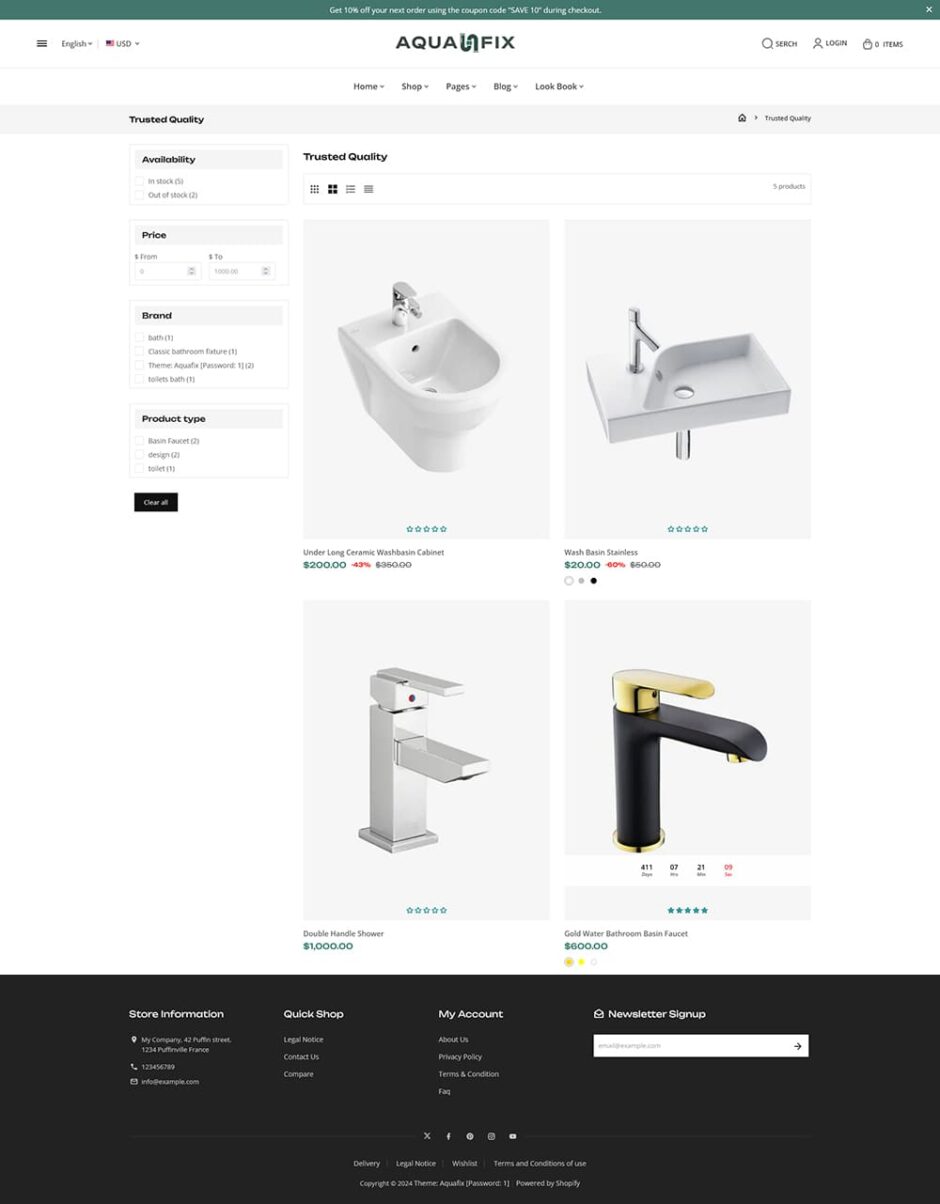Open the Look Book menu item
Viewport: 940px width, 1204px height.
(559, 87)
